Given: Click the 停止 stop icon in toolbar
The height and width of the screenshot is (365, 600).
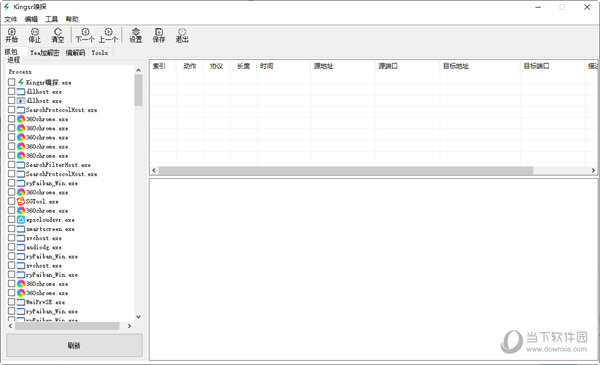Looking at the screenshot, I should click(x=34, y=35).
